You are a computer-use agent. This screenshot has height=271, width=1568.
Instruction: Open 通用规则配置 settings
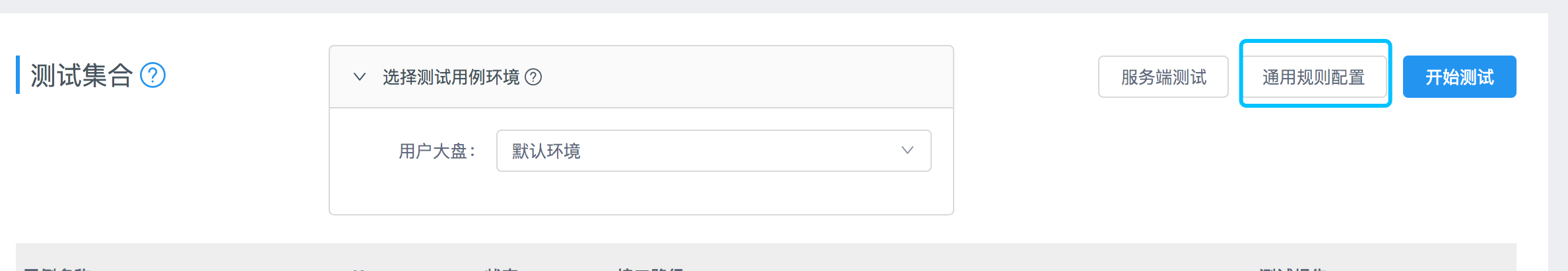[x=1313, y=77]
